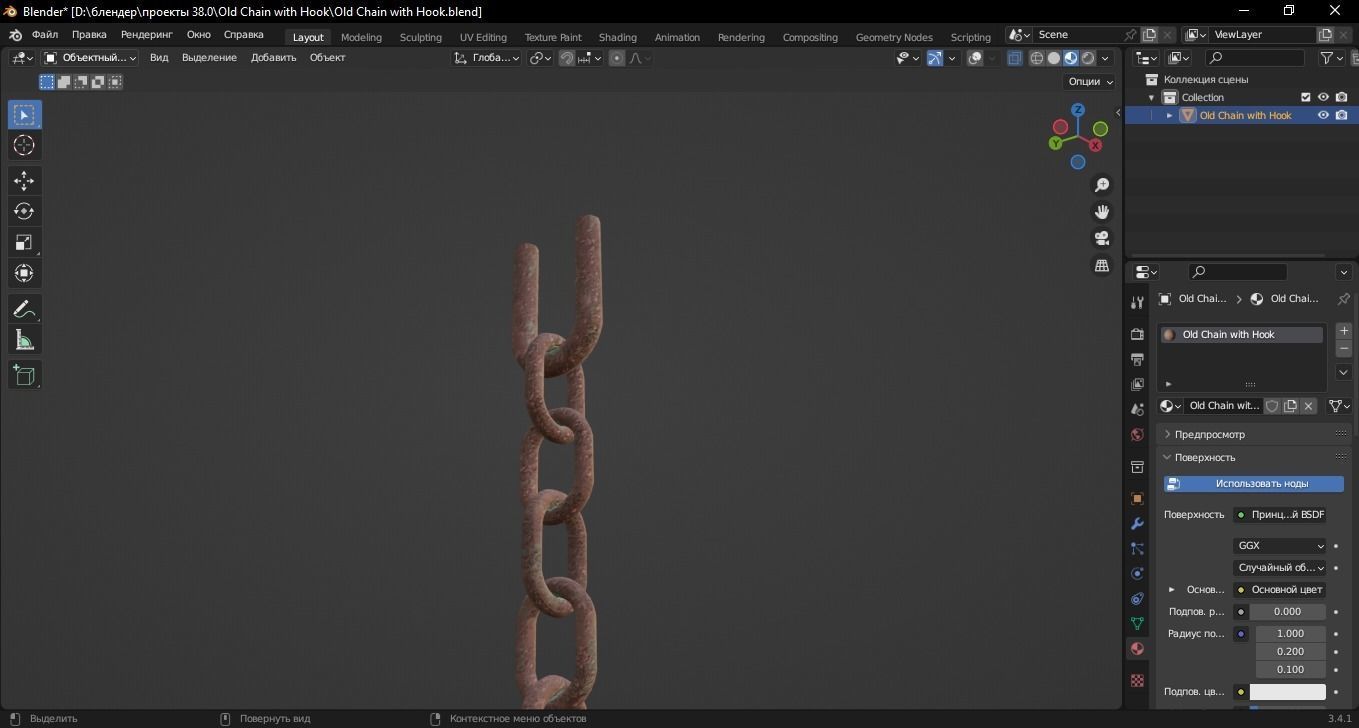Pick the Rotate tool
Image resolution: width=1359 pixels, height=728 pixels.
[24, 211]
